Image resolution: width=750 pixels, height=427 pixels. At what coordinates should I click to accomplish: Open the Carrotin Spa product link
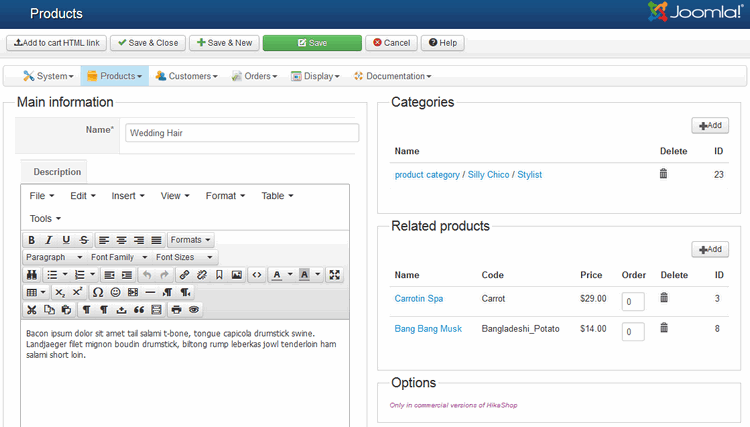pos(418,299)
